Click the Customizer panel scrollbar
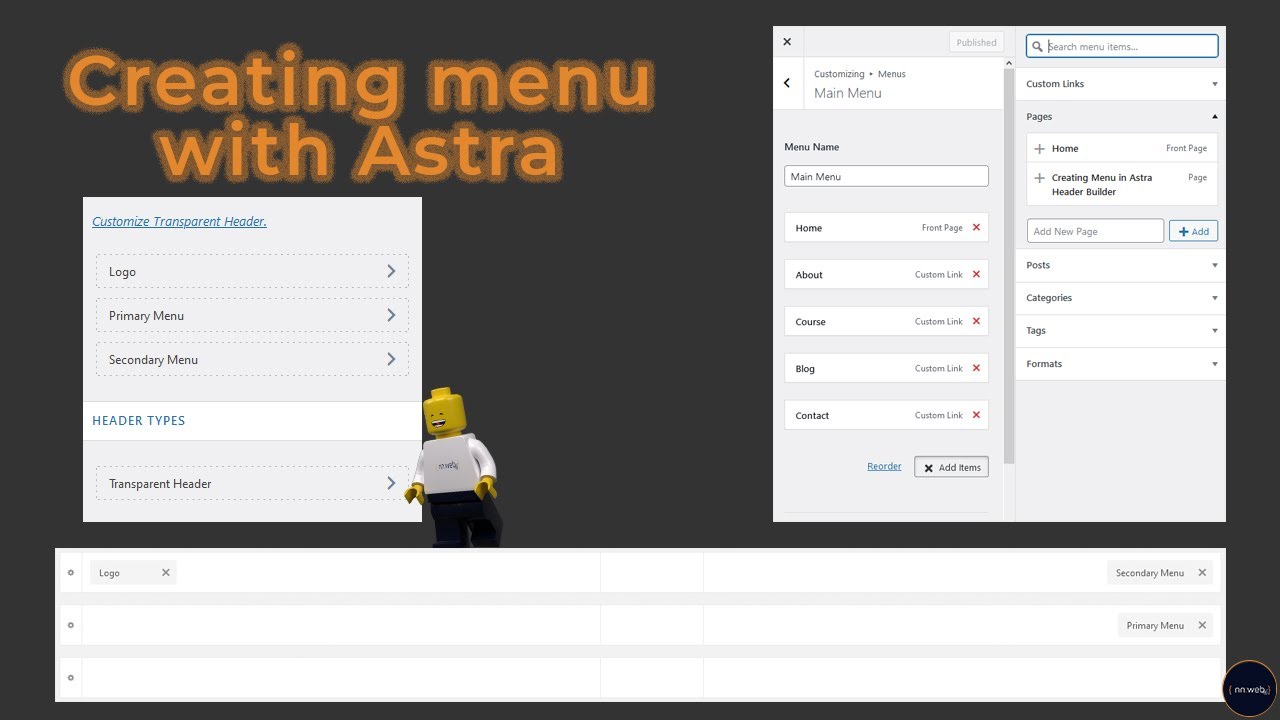 pos(1009,267)
